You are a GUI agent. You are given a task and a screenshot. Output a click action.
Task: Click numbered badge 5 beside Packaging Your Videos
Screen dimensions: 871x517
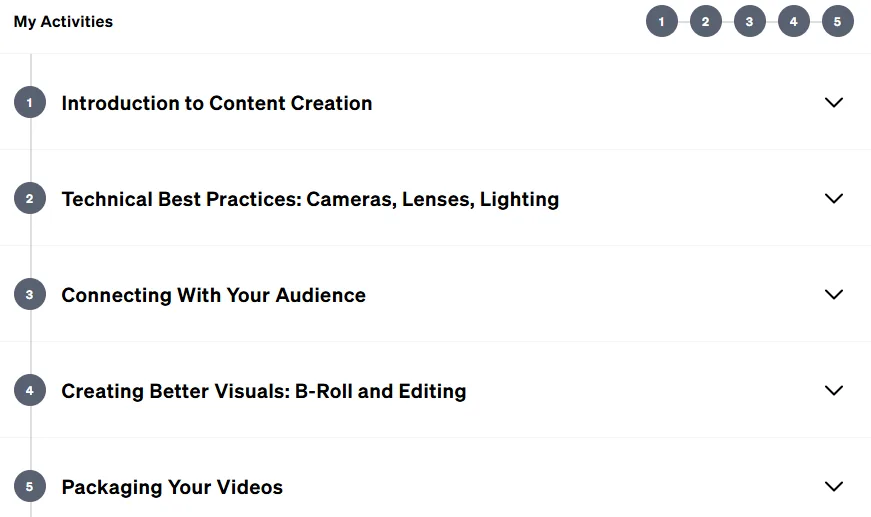click(x=30, y=486)
